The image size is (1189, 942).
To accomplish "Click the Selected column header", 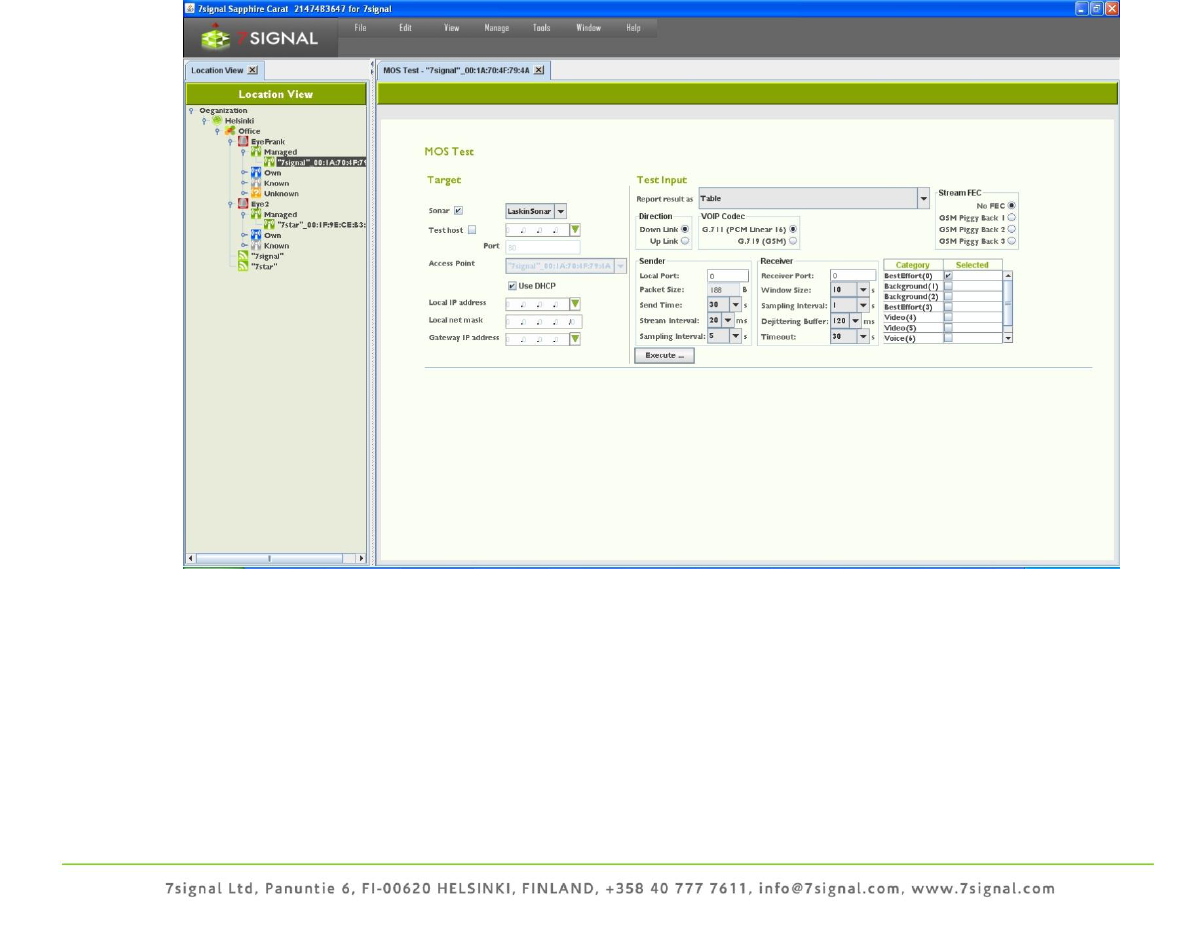I will pos(972,265).
